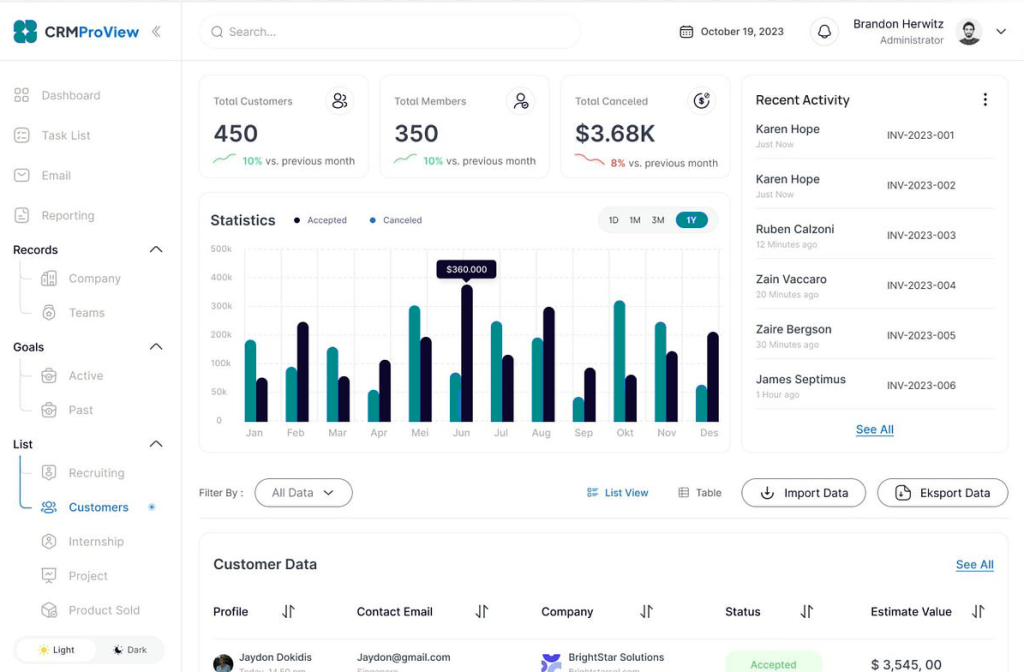Open See All recent activity link
Screen dimensions: 1024x672
(x=874, y=430)
